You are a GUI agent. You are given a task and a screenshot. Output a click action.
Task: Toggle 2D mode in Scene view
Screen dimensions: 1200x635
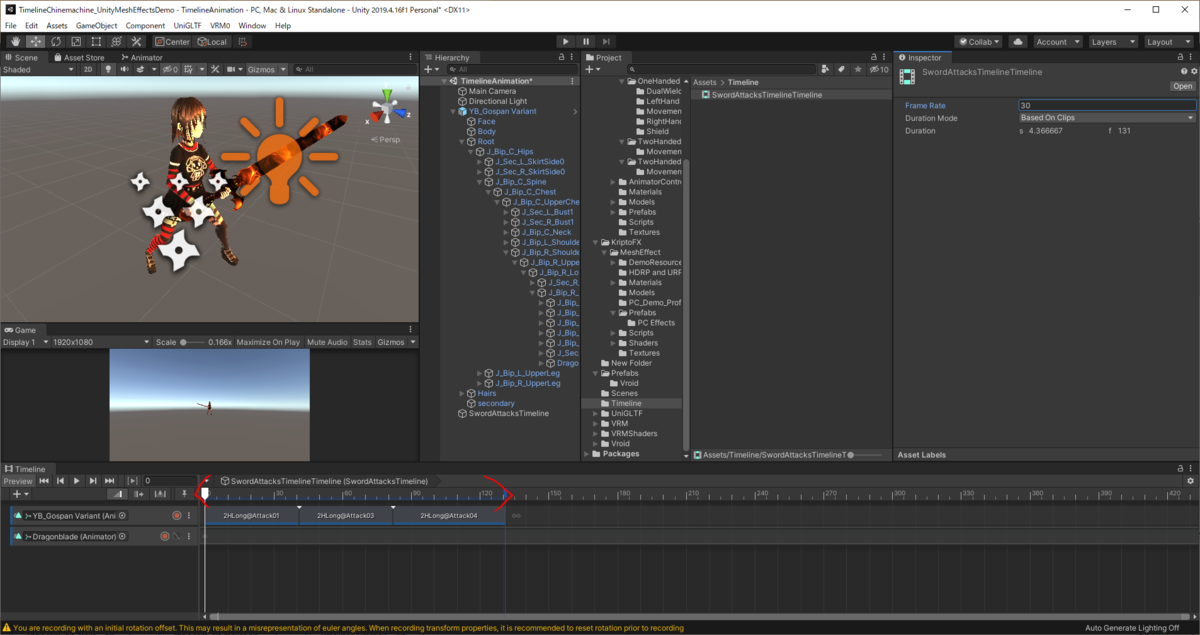tap(88, 69)
